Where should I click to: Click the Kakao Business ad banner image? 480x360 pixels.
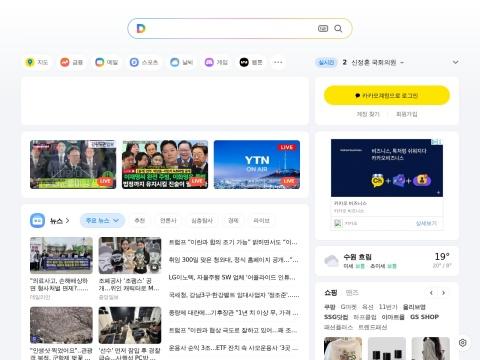[387, 168]
